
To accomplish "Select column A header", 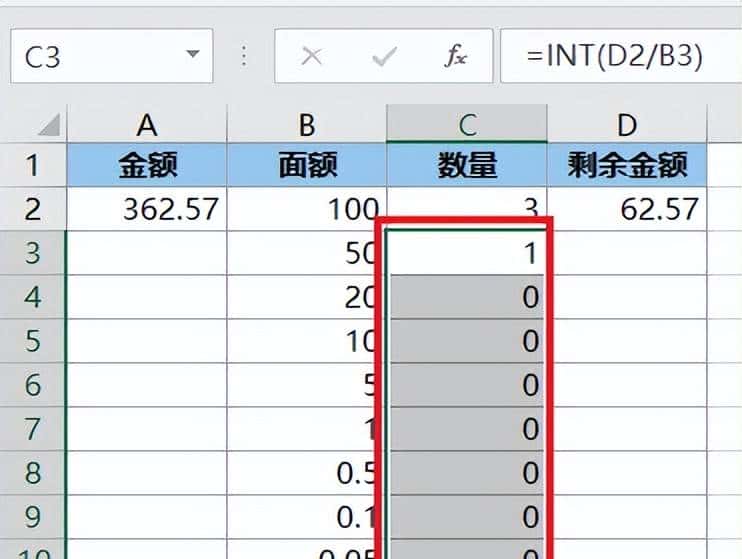I will click(x=147, y=124).
